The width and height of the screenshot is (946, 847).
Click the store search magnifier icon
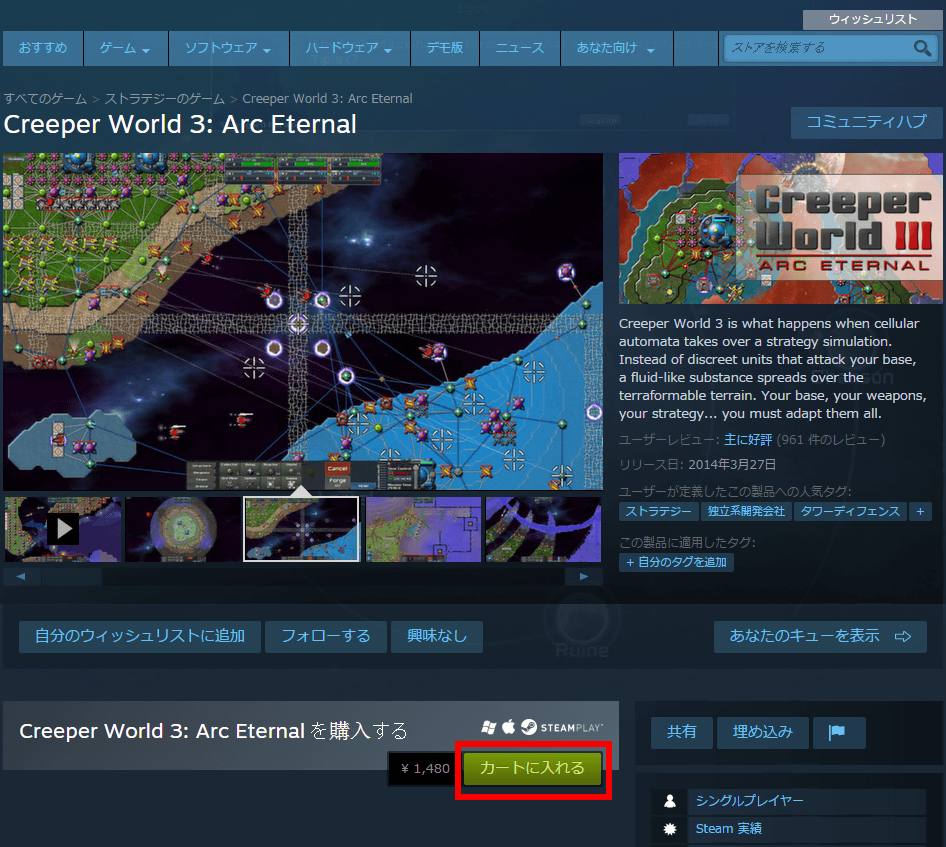[922, 48]
